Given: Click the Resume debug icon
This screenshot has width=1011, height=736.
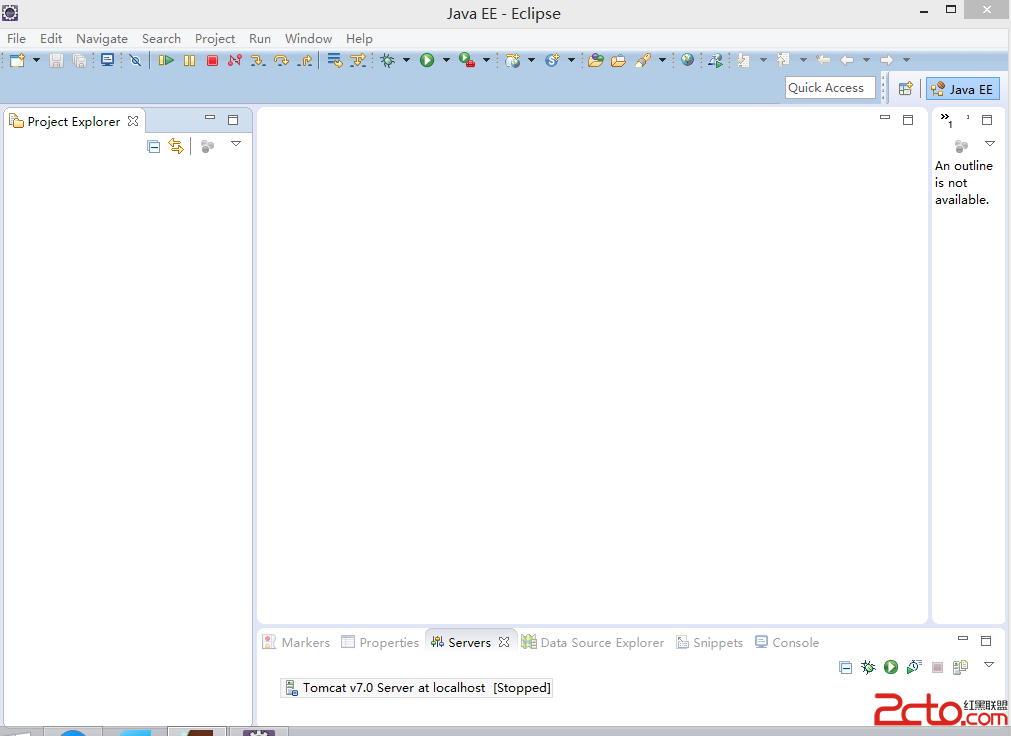Looking at the screenshot, I should pos(166,60).
